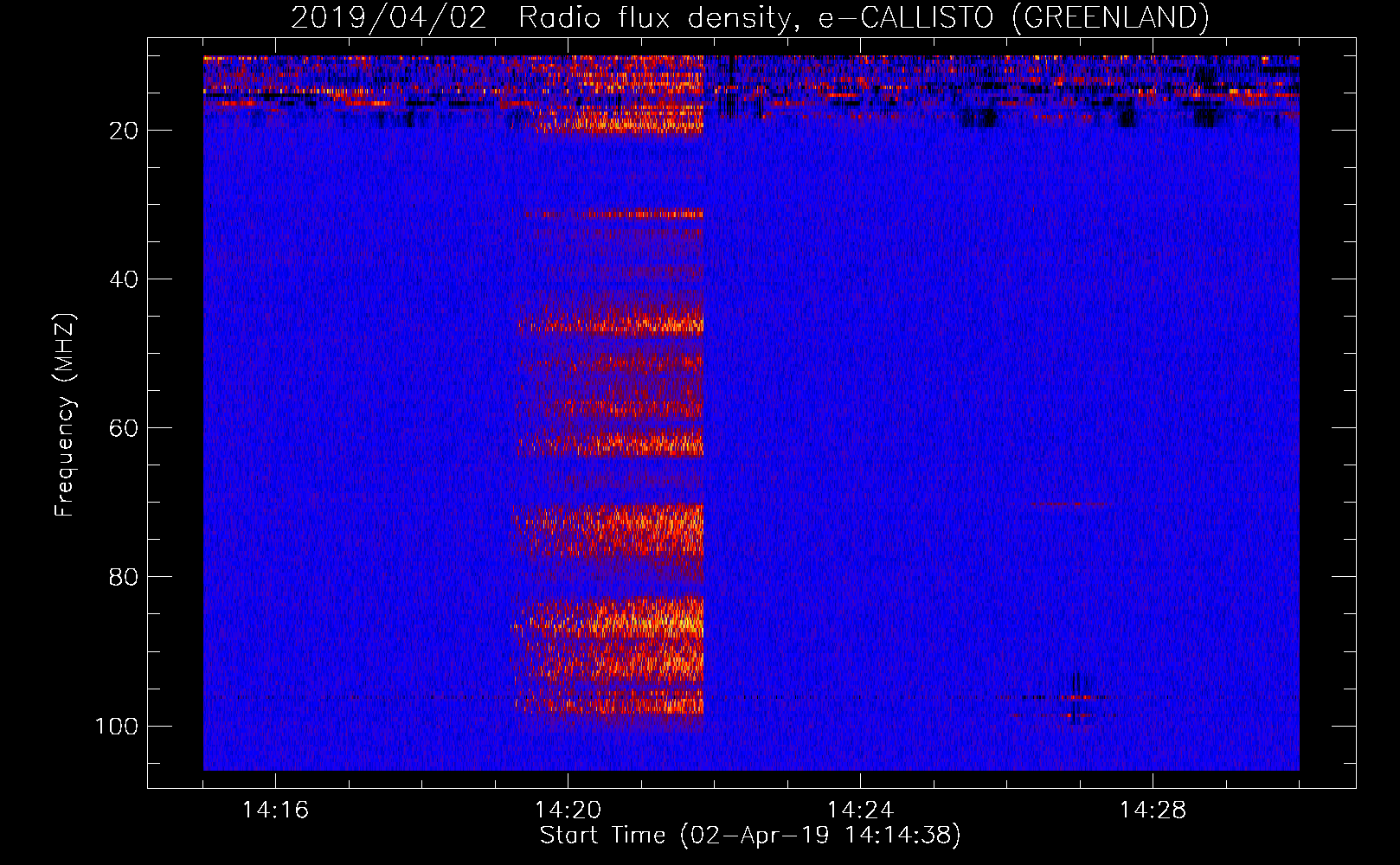Click the thin red line near 70 MHz after 14:26

coord(1069,503)
